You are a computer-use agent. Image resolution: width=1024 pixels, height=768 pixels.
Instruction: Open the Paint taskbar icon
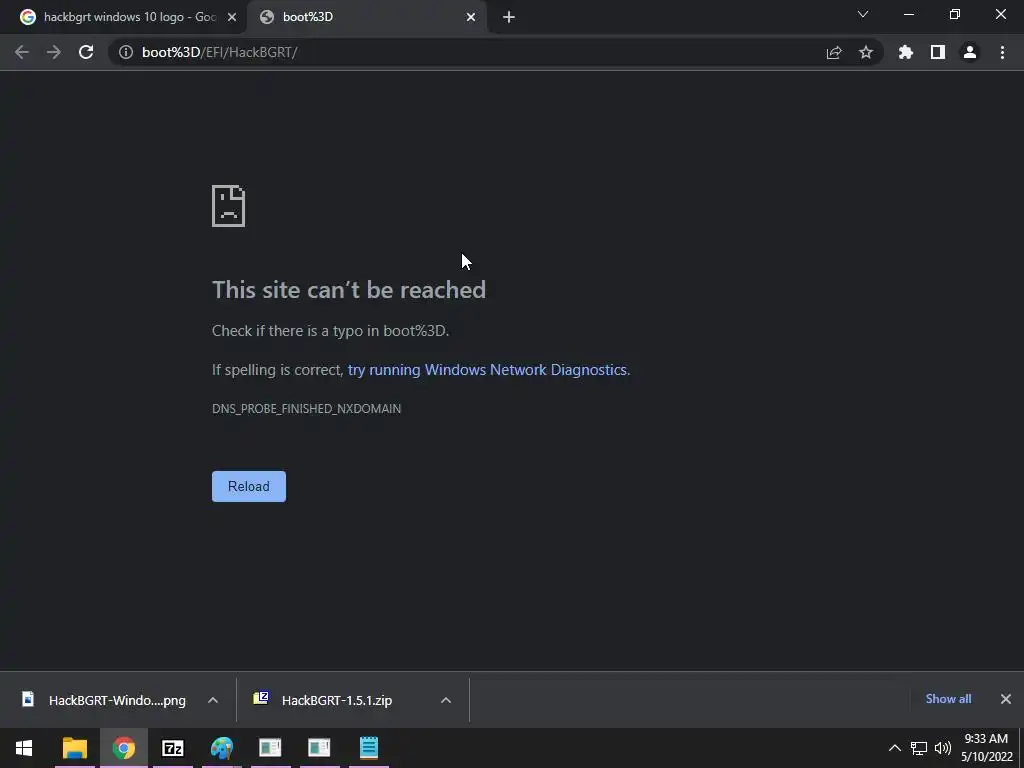click(221, 748)
